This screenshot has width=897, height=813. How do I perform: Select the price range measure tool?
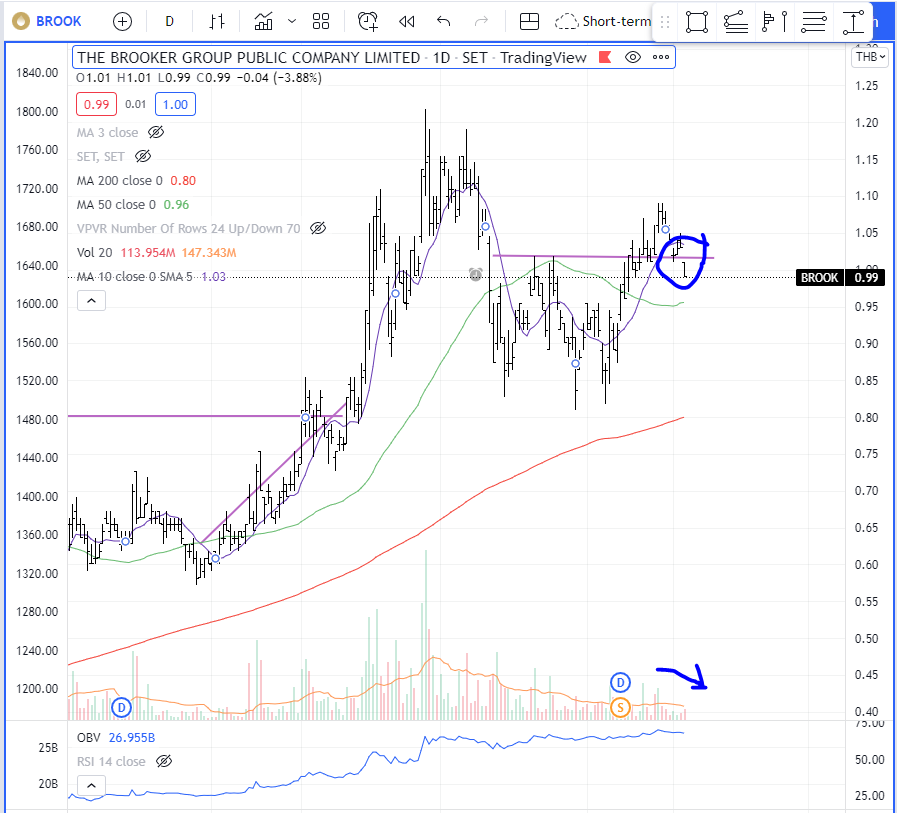coord(852,22)
